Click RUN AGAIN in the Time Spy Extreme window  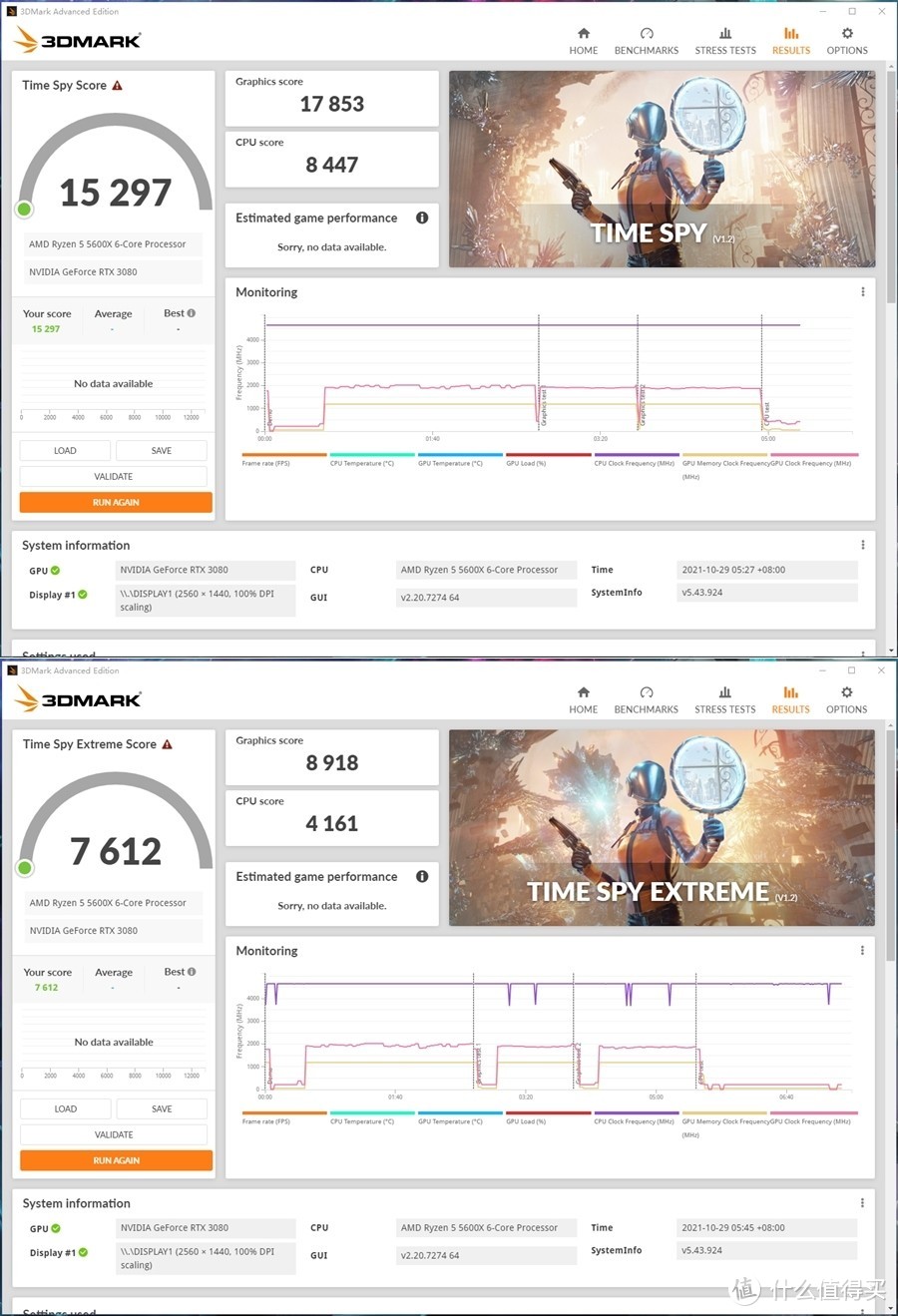pyautogui.click(x=117, y=1160)
